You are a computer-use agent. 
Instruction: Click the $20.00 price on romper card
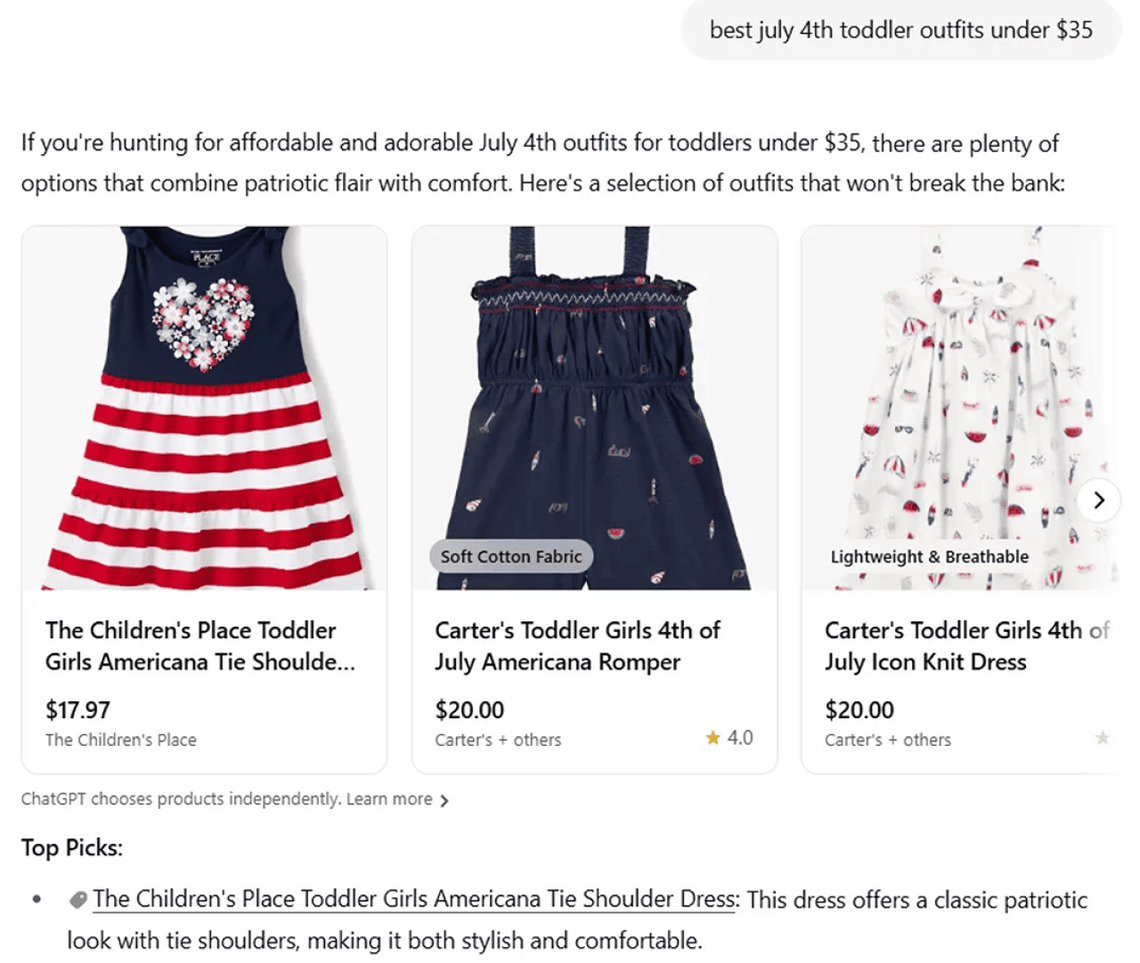click(x=470, y=710)
